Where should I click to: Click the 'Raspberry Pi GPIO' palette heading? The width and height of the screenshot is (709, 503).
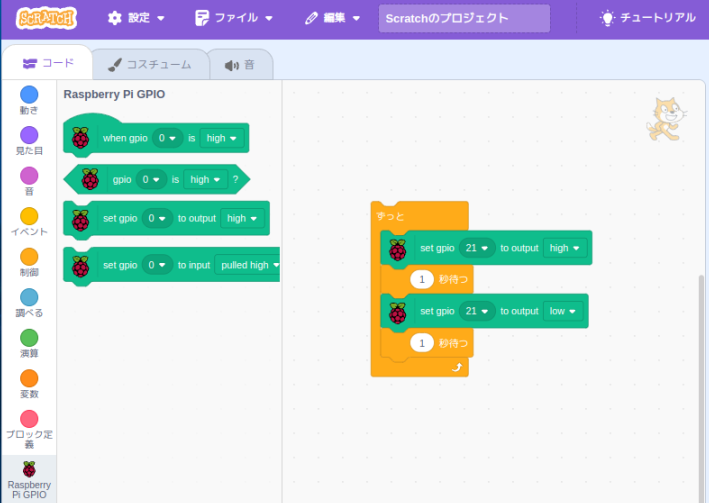(x=114, y=94)
